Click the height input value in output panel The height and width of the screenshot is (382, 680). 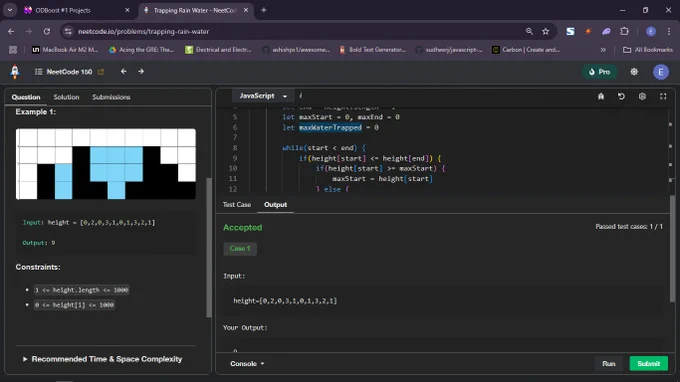tap(285, 300)
